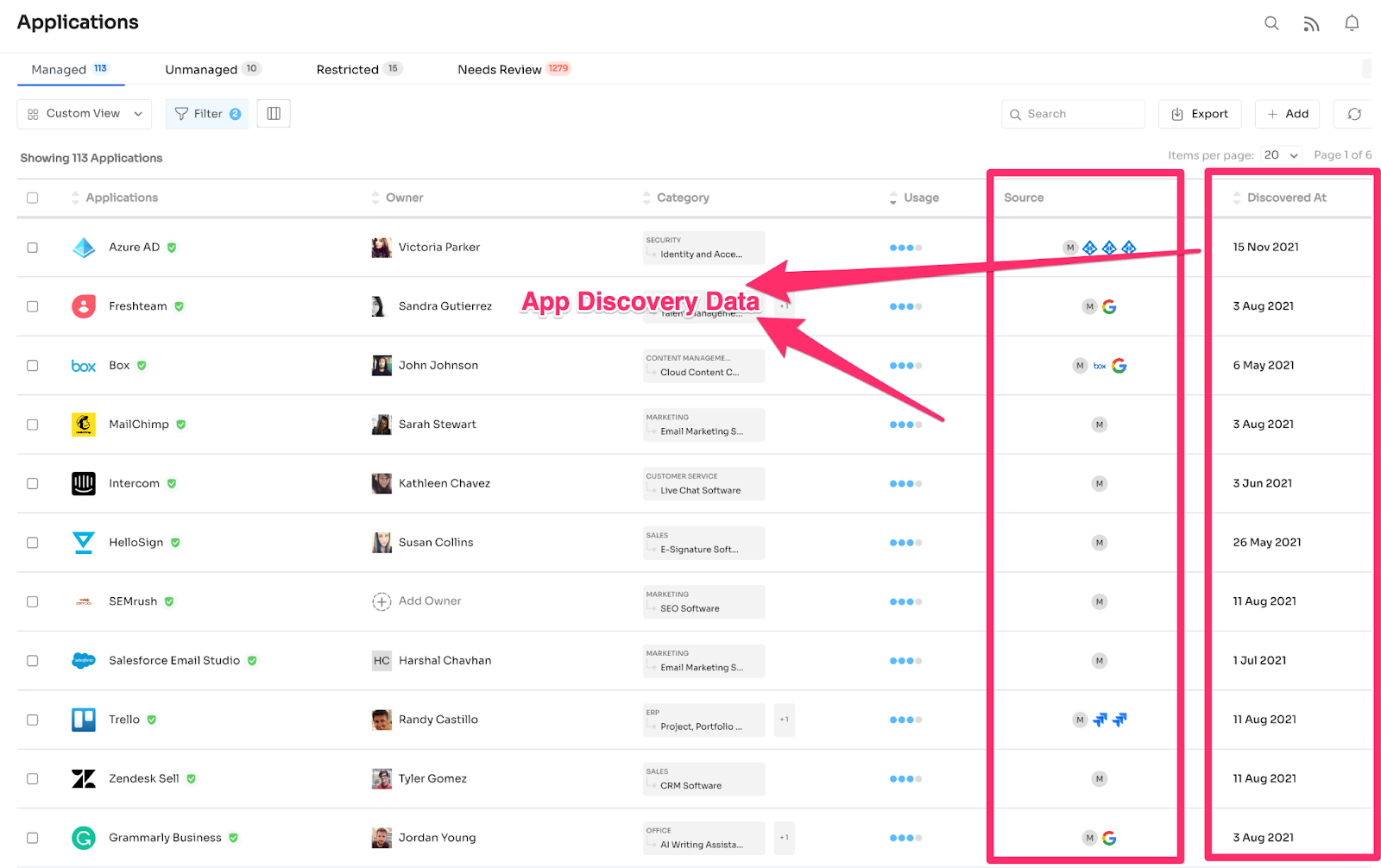Image resolution: width=1381 pixels, height=868 pixels.
Task: Open the search icon in the header
Action: click(1271, 23)
